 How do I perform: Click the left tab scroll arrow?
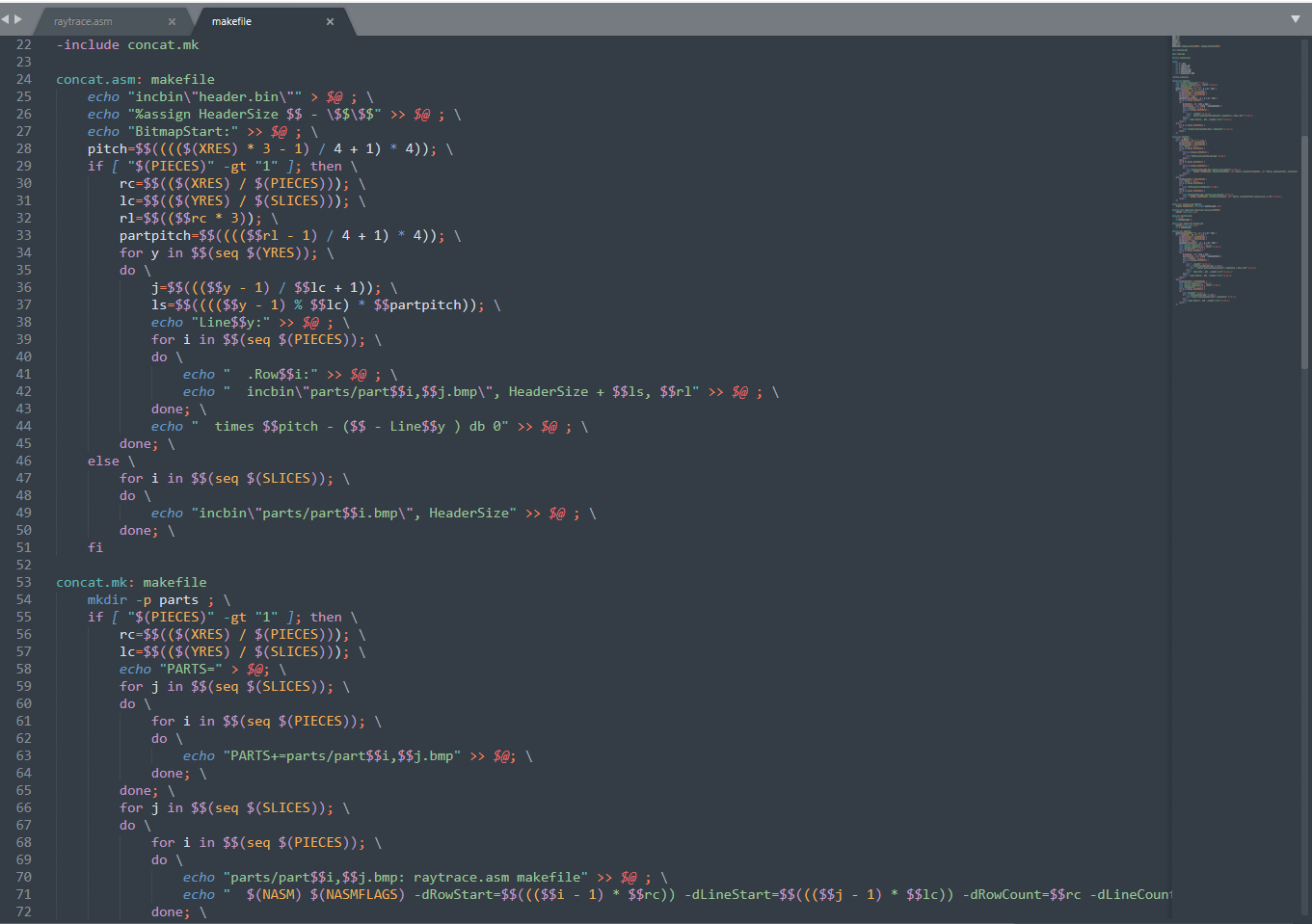click(5, 19)
